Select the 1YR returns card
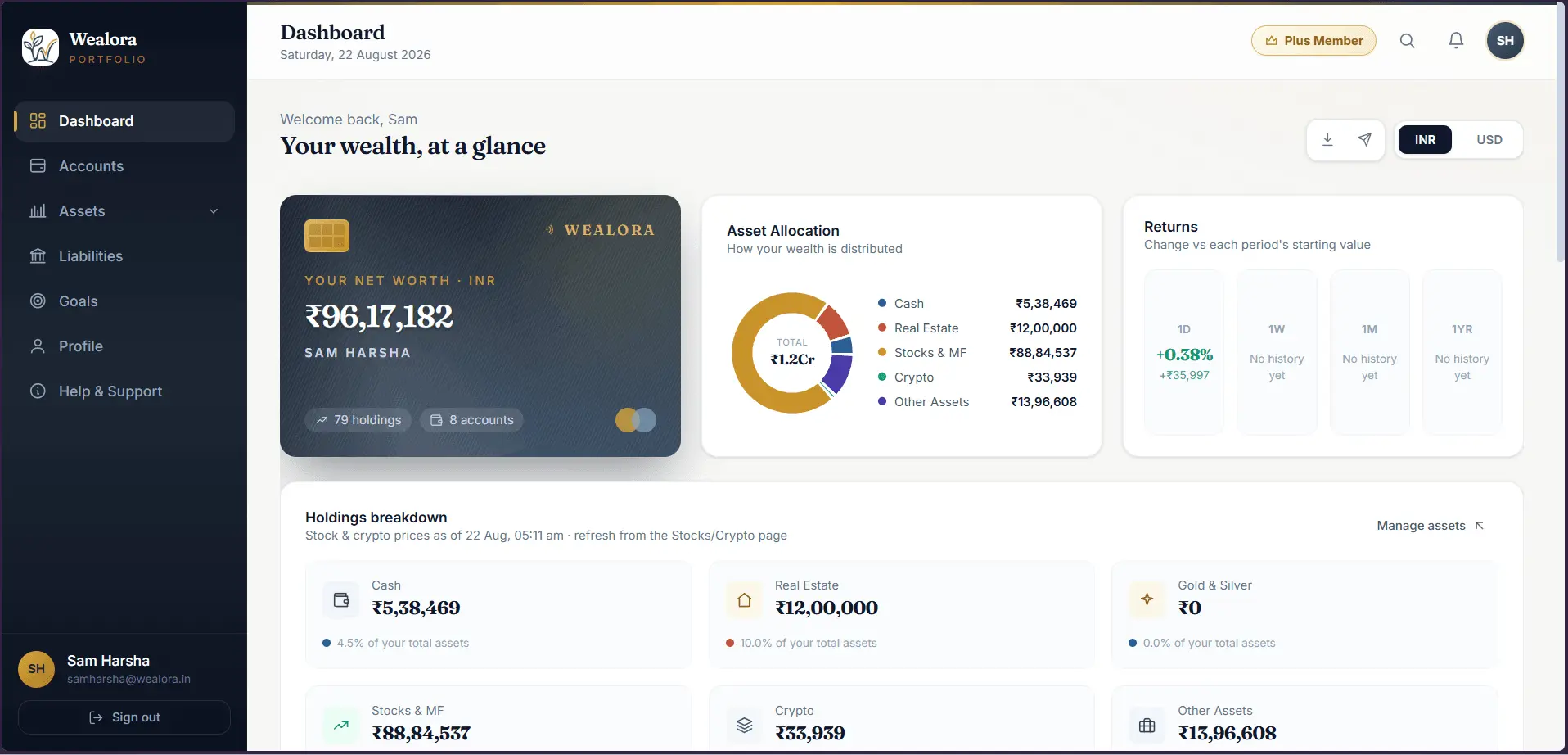Screen dimensions: 1568x755 click(x=1462, y=352)
